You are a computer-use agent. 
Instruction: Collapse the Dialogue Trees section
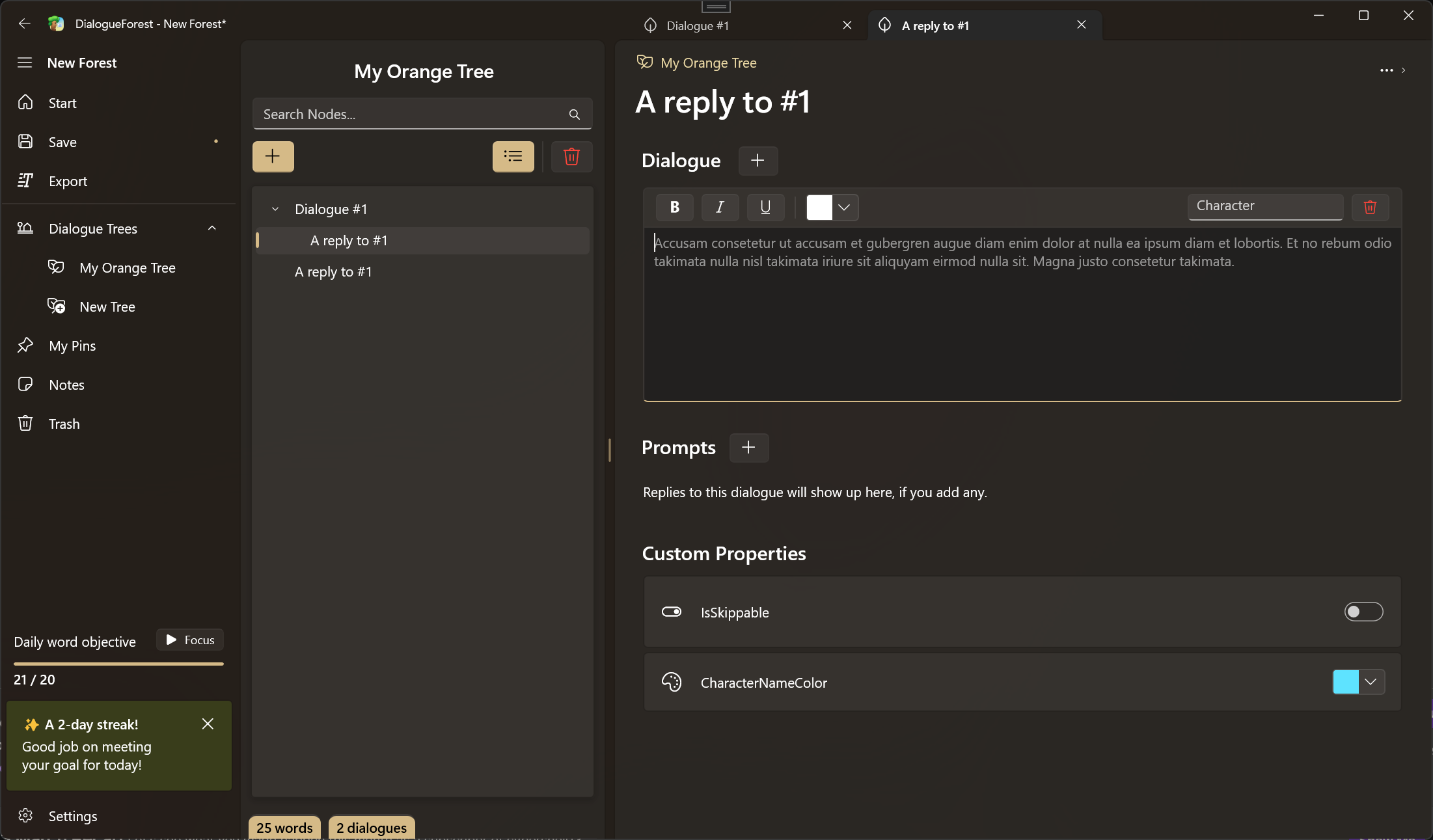coord(212,228)
